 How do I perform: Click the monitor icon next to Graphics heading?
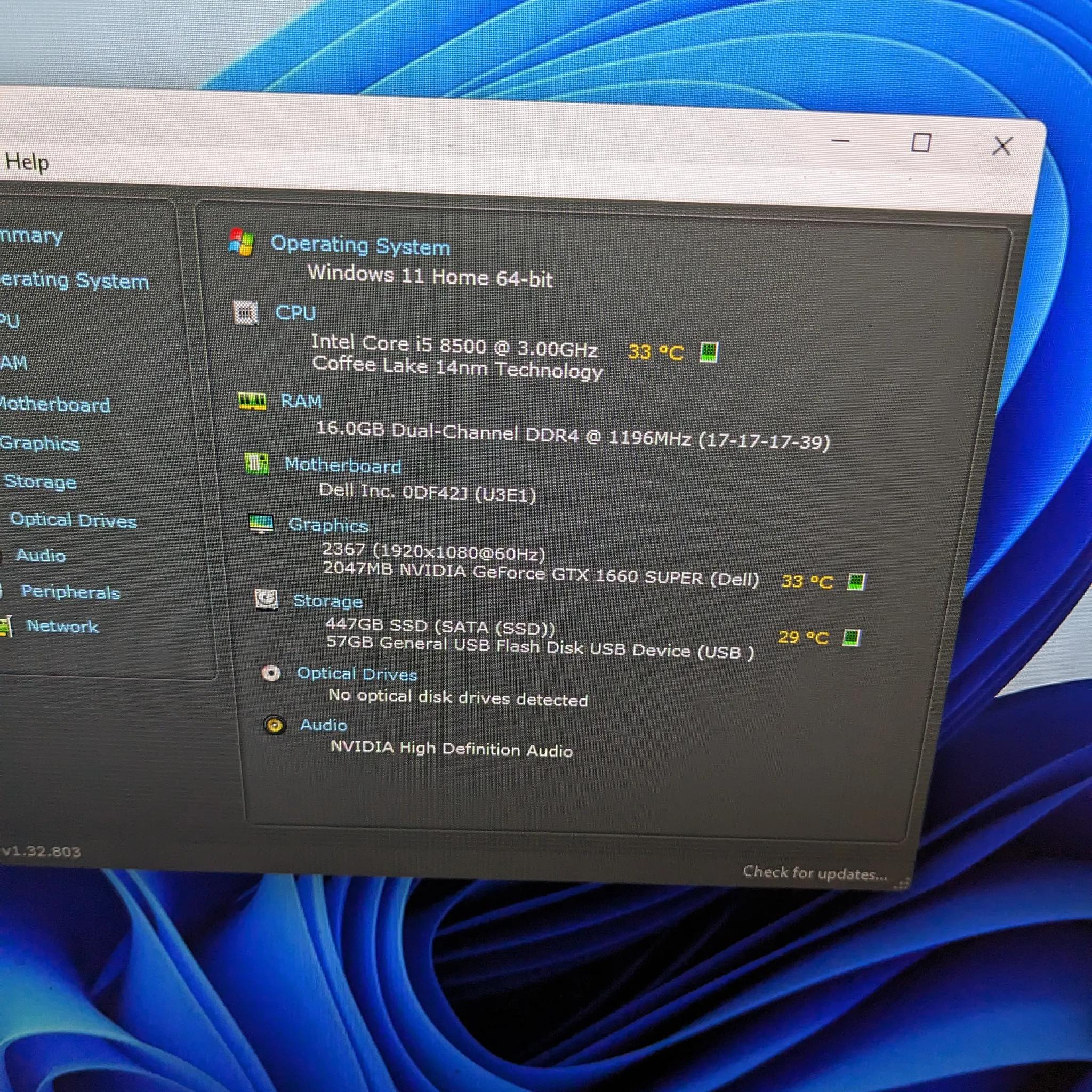[262, 524]
